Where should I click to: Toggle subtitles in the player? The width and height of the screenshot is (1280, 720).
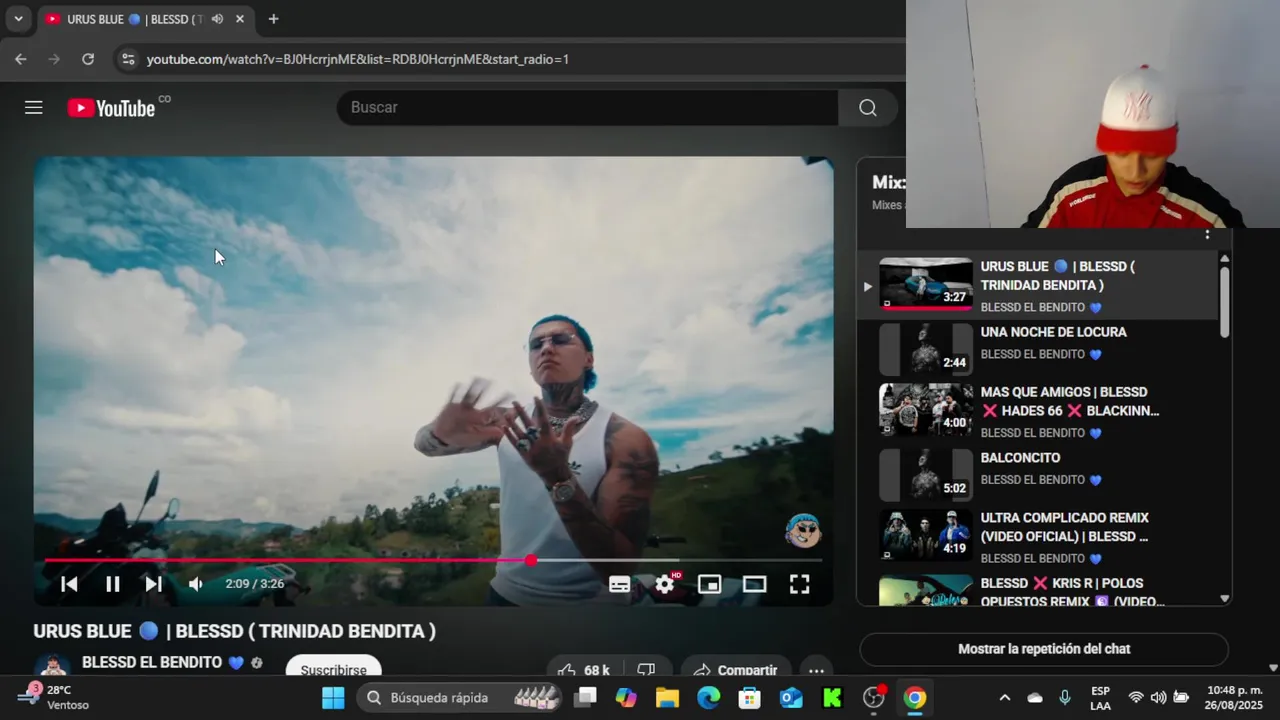pos(620,584)
